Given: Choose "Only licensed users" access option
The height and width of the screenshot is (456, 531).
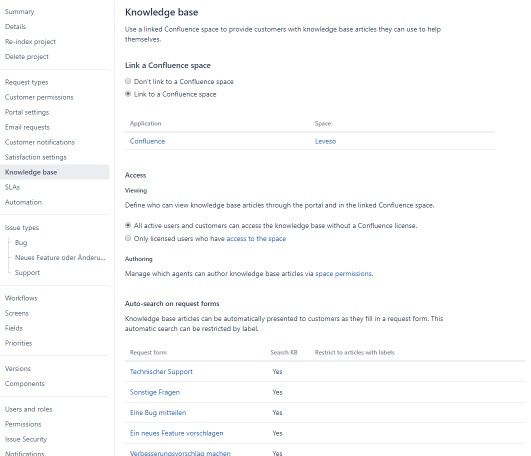Looking at the screenshot, I should (128, 238).
